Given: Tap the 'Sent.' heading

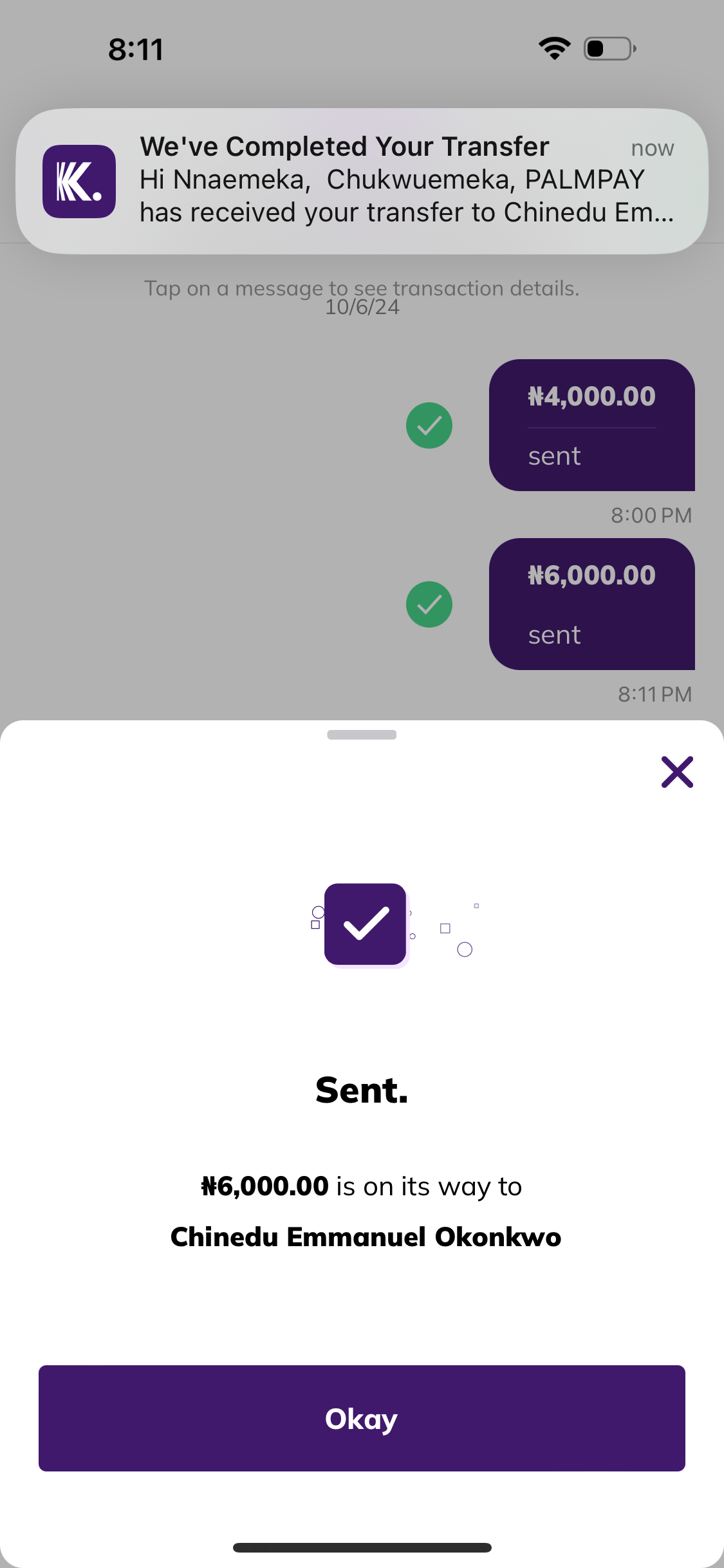Looking at the screenshot, I should [362, 1090].
